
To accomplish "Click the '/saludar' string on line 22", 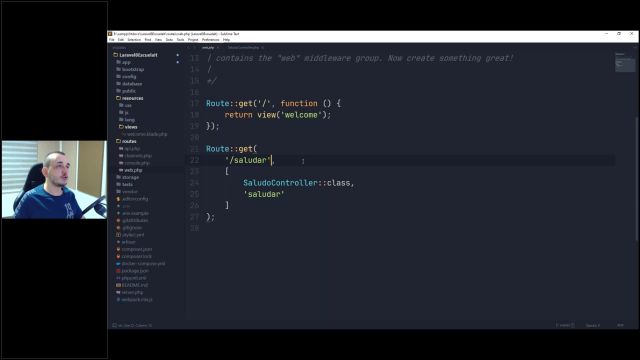I will 248,160.
